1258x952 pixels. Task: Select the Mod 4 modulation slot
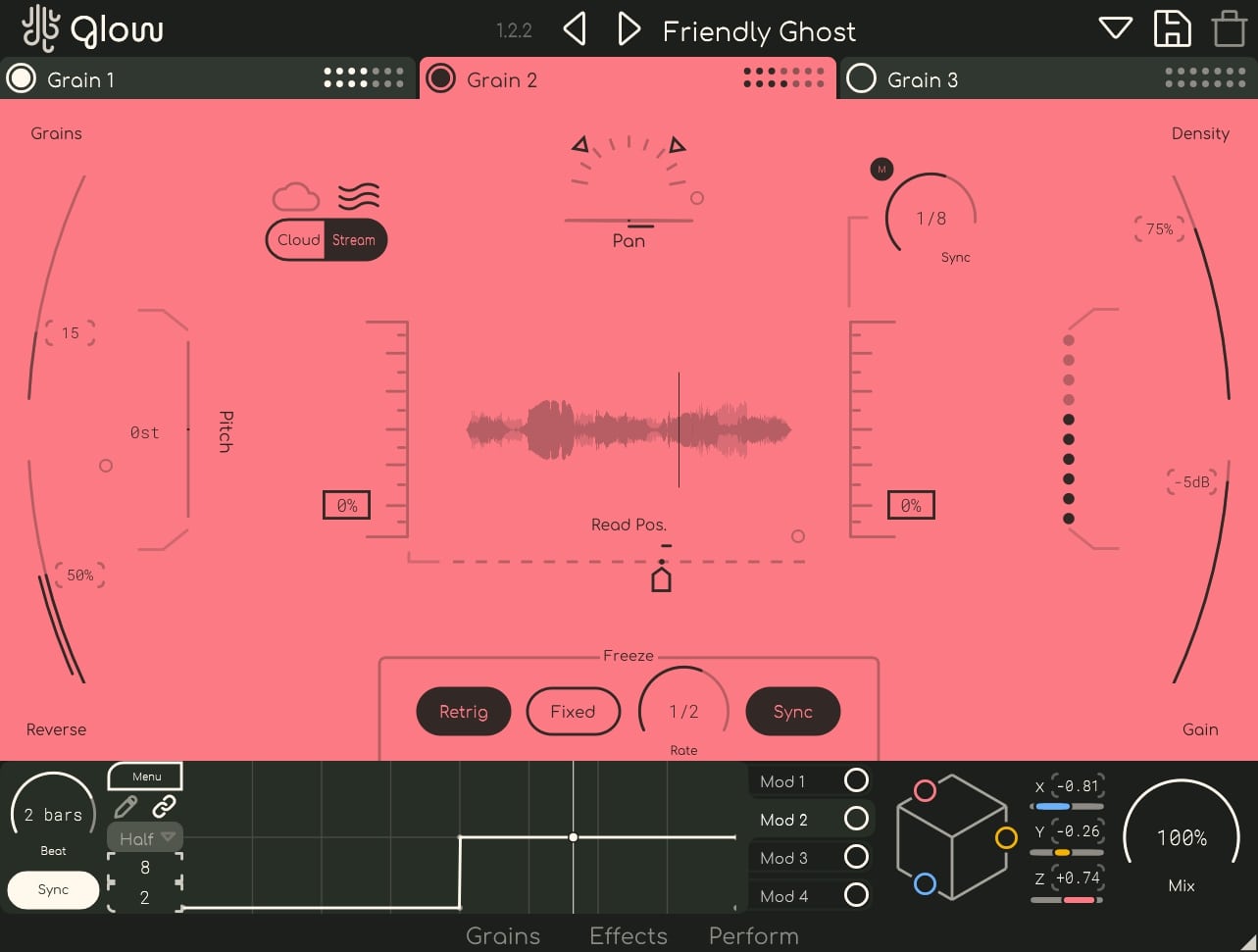click(x=810, y=895)
